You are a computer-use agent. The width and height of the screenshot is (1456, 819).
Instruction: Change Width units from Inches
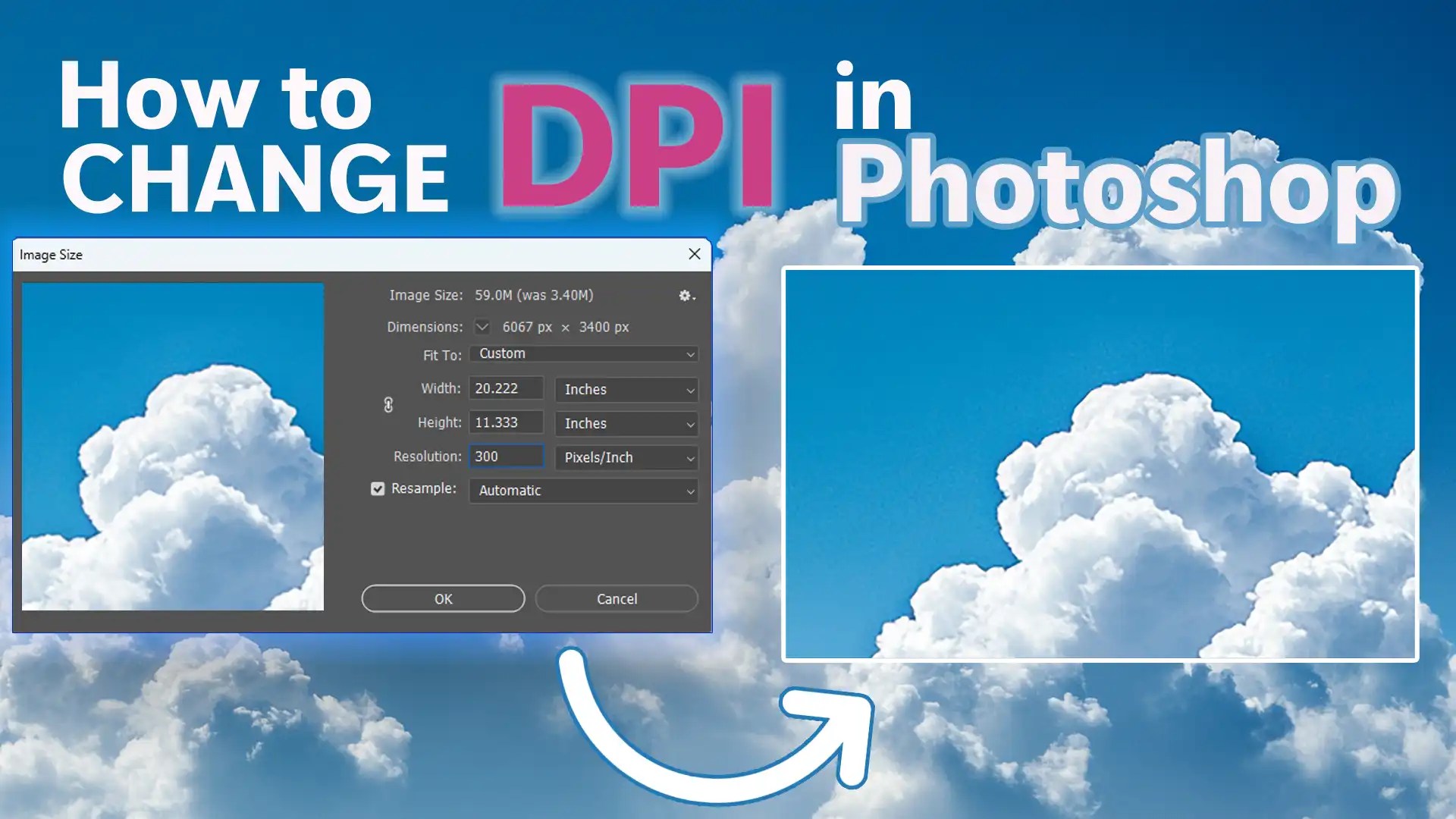click(x=626, y=389)
